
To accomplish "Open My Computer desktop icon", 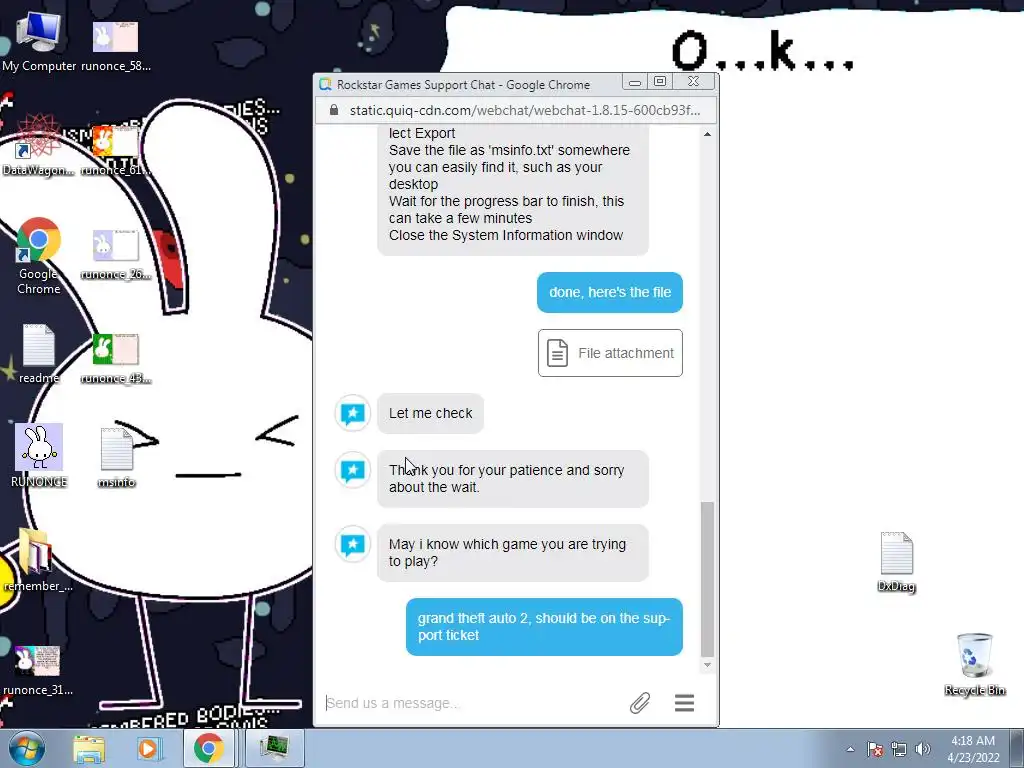I will click(x=38, y=40).
